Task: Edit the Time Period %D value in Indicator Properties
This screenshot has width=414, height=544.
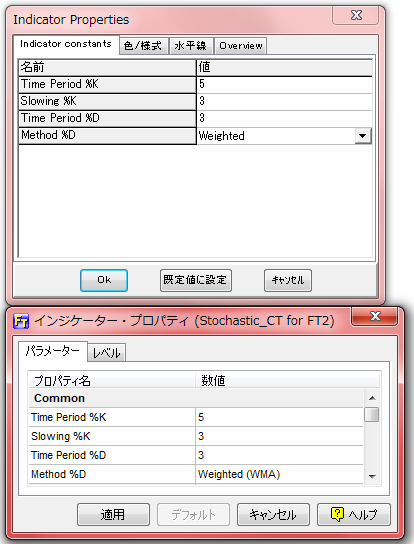Action: tap(284, 118)
